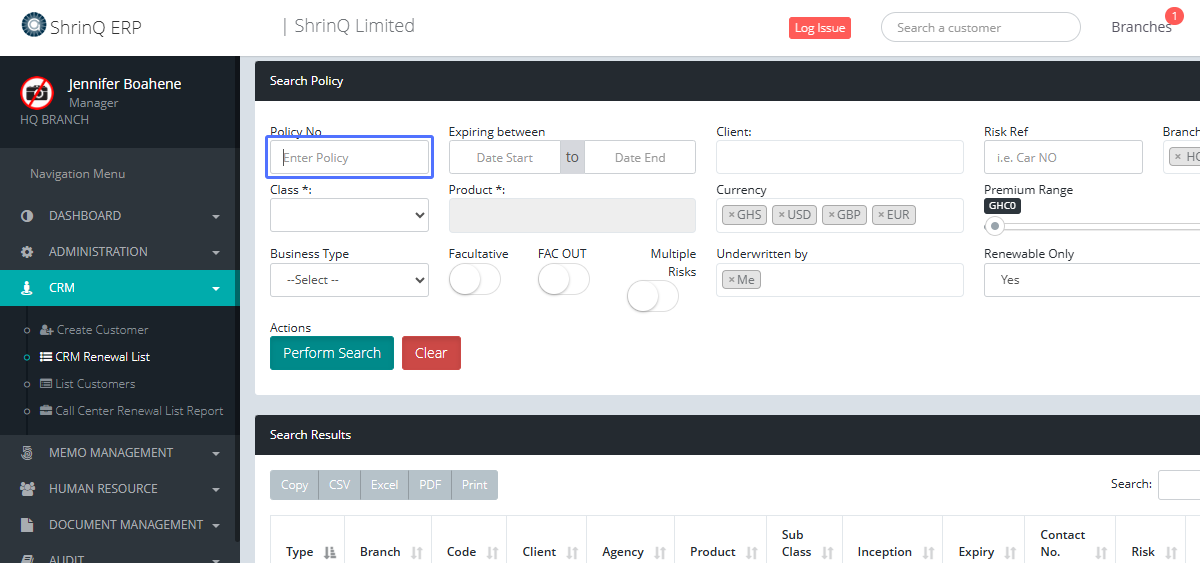Click the Premium Range slider handle
This screenshot has width=1200, height=563.
pos(995,226)
